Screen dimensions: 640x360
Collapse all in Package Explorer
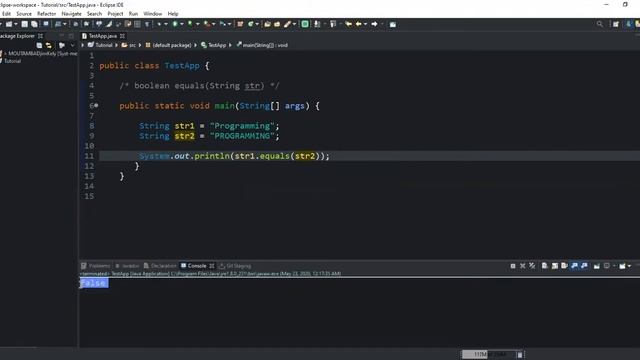[39, 45]
